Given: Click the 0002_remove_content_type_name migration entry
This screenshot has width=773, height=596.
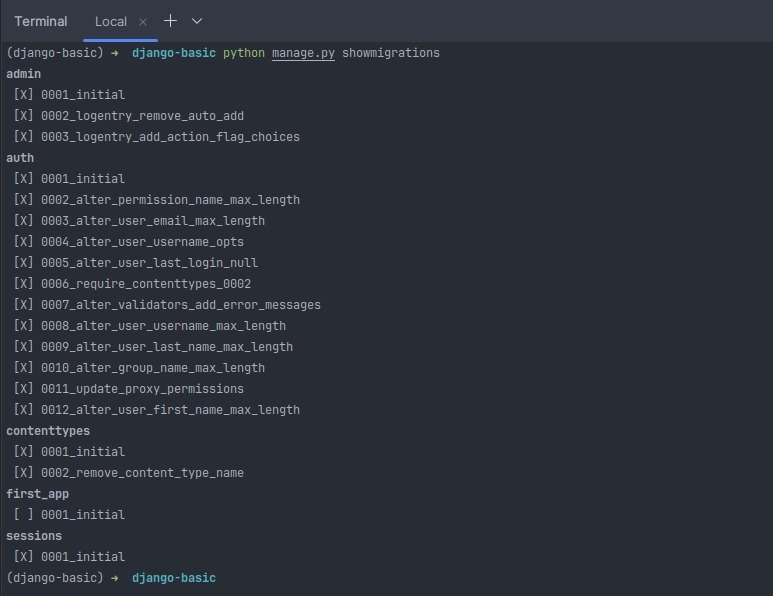Looking at the screenshot, I should click(142, 473).
